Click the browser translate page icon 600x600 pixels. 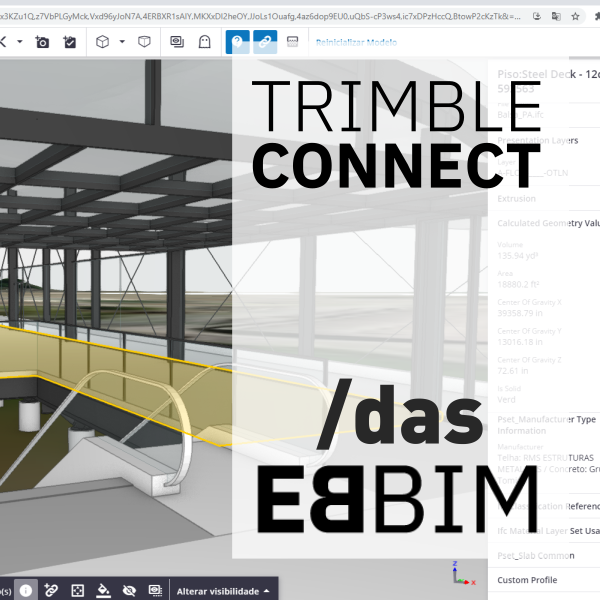[556, 16]
